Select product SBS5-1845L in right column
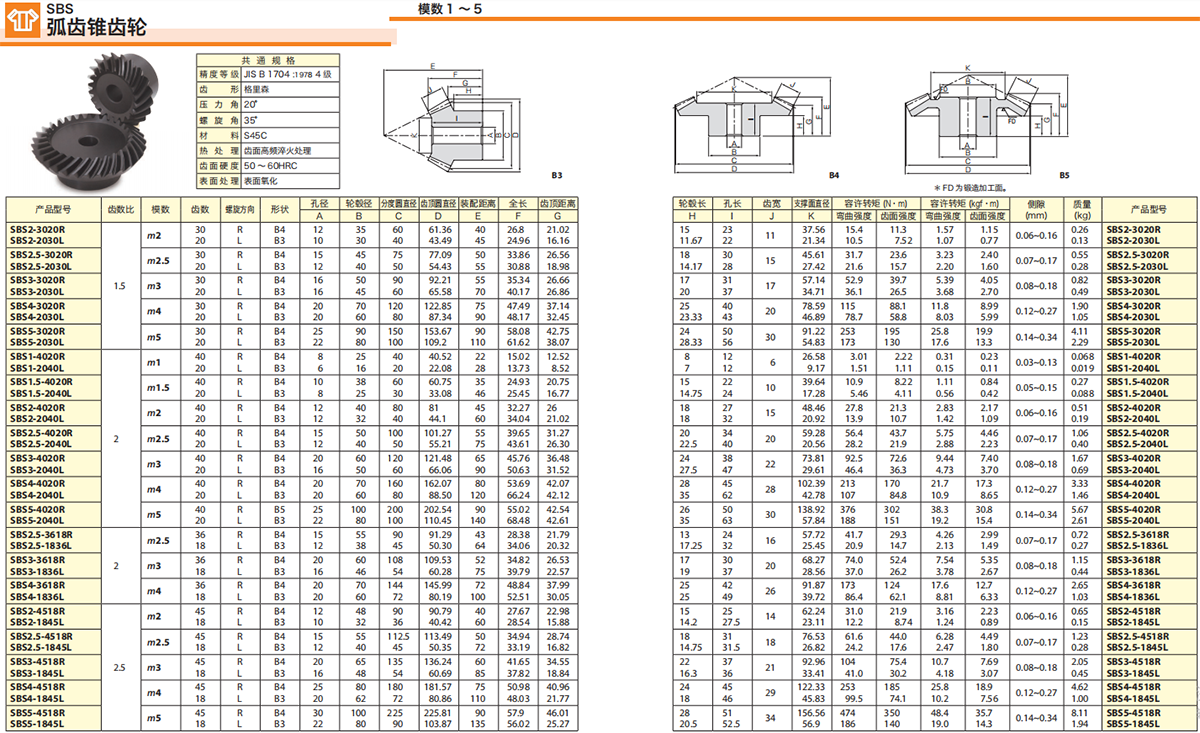Screen dimensions: 1200x733 (1136, 723)
